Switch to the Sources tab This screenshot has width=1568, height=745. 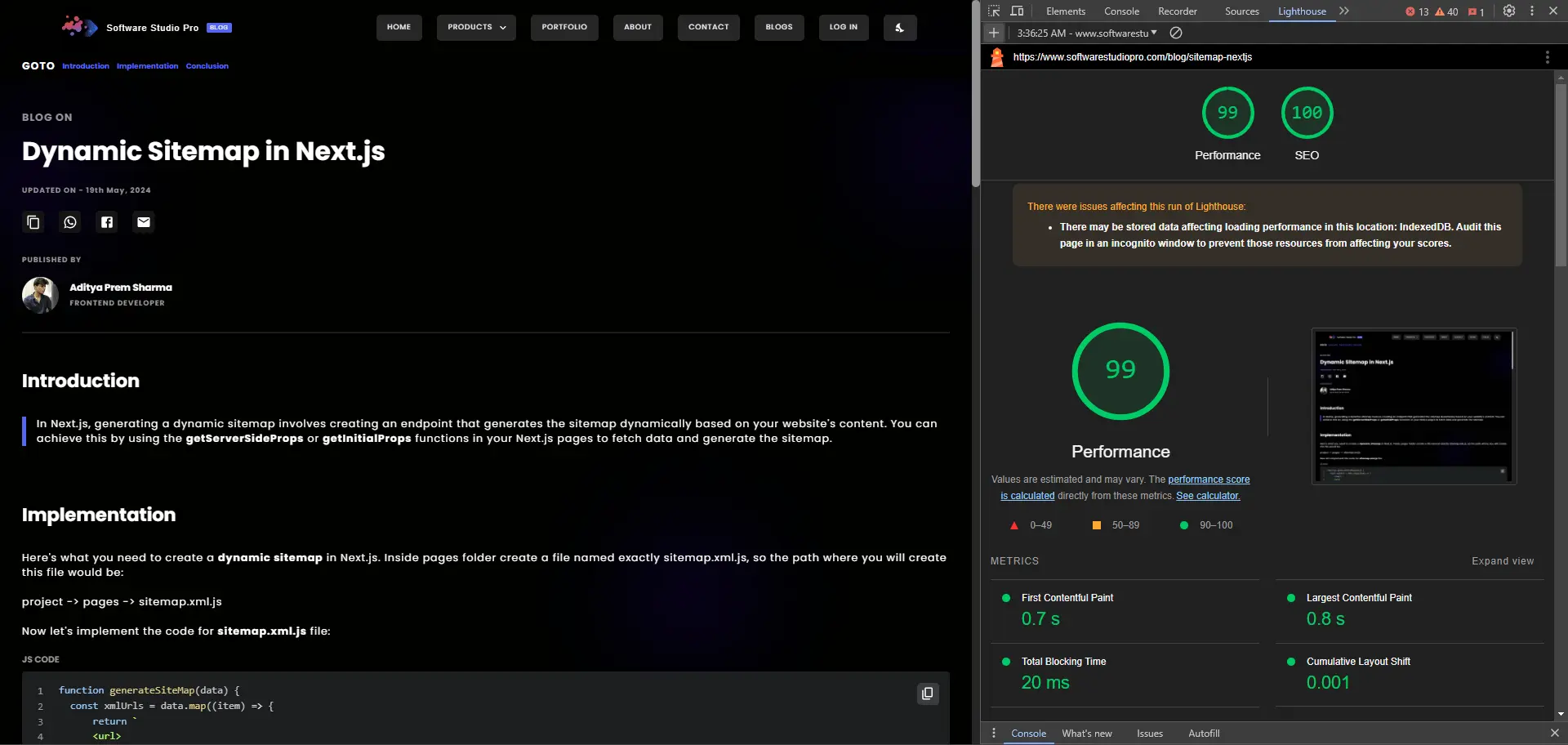coord(1242,11)
